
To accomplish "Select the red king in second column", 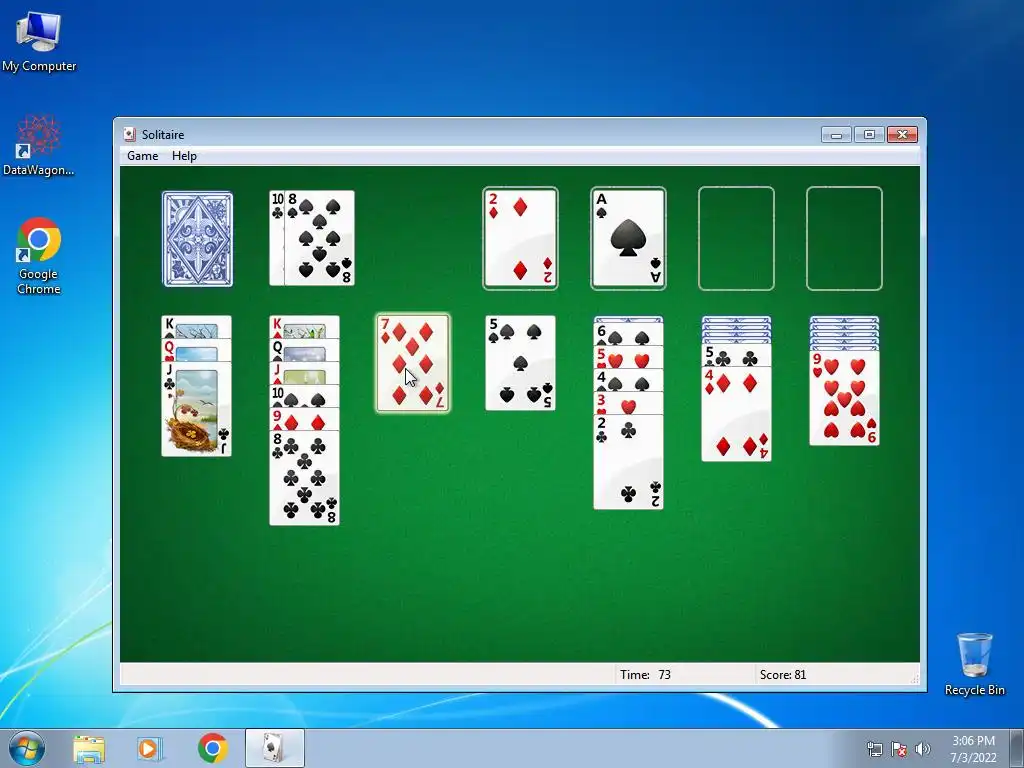I will [304, 327].
